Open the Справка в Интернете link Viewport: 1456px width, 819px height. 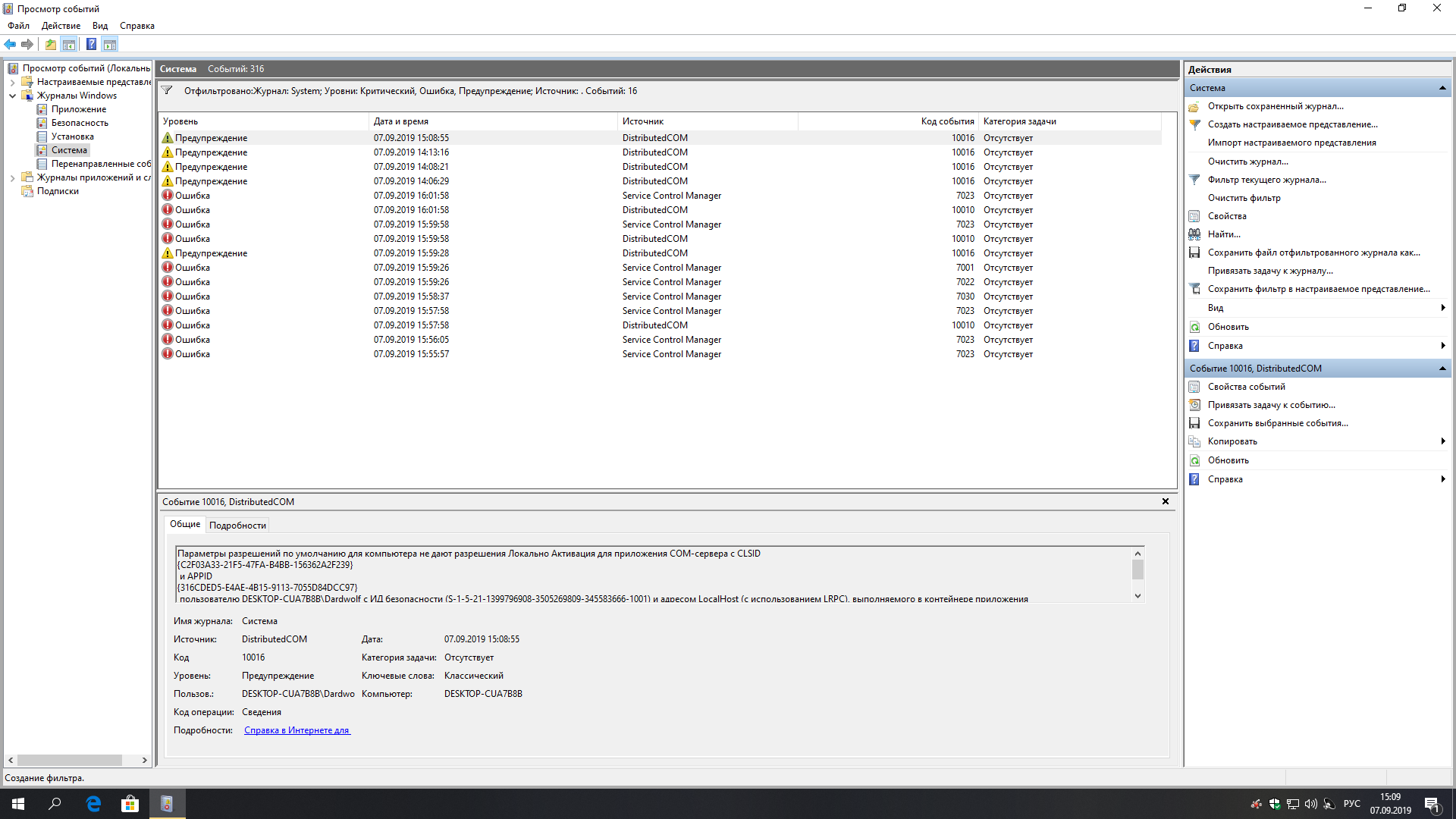tap(297, 730)
